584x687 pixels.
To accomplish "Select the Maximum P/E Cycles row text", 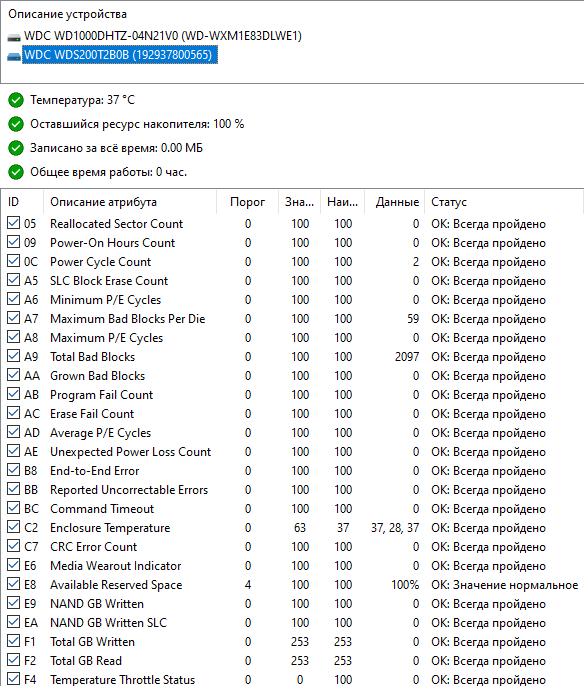I will [106, 338].
